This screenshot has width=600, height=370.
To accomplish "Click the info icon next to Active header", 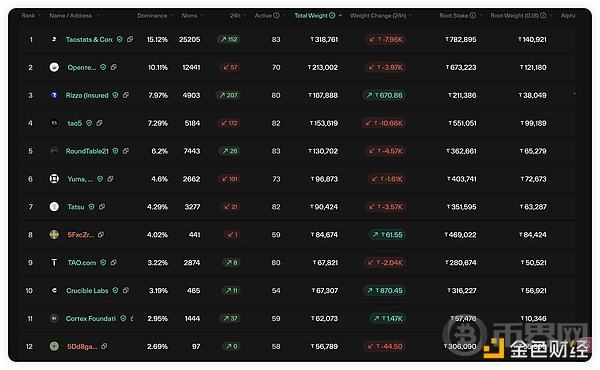I will (x=276, y=15).
